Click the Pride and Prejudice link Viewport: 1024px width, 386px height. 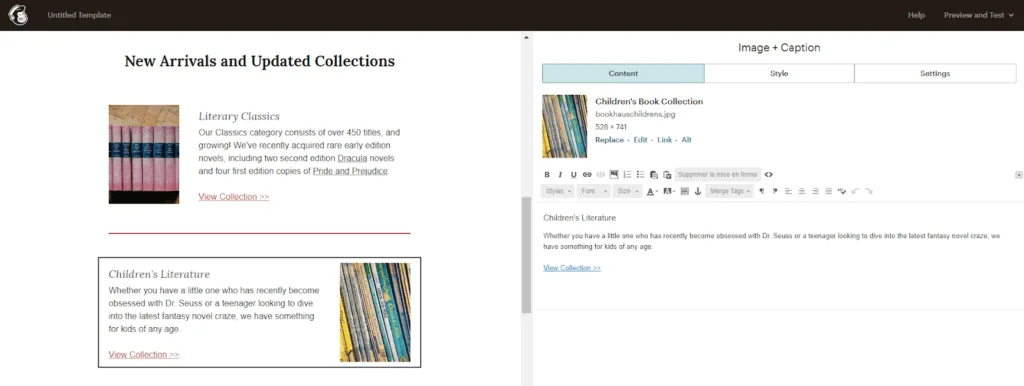click(350, 171)
